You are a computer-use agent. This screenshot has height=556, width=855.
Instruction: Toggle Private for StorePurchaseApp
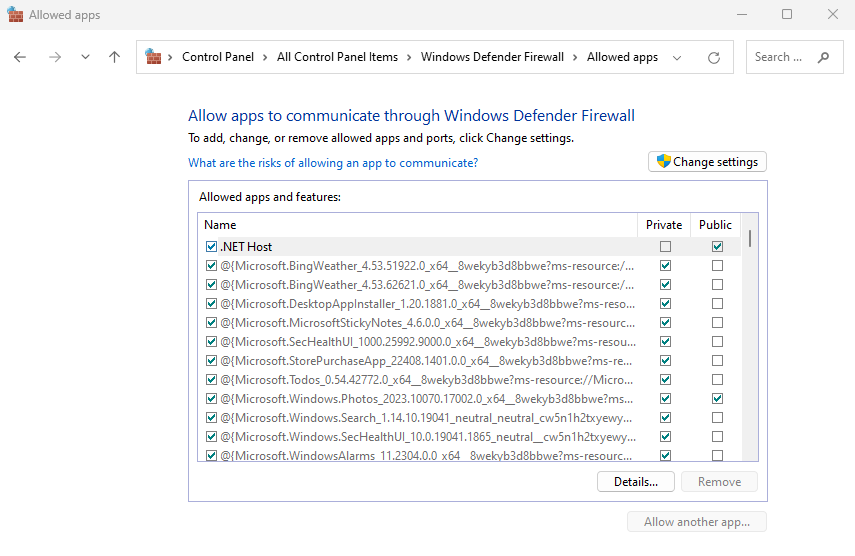[665, 361]
